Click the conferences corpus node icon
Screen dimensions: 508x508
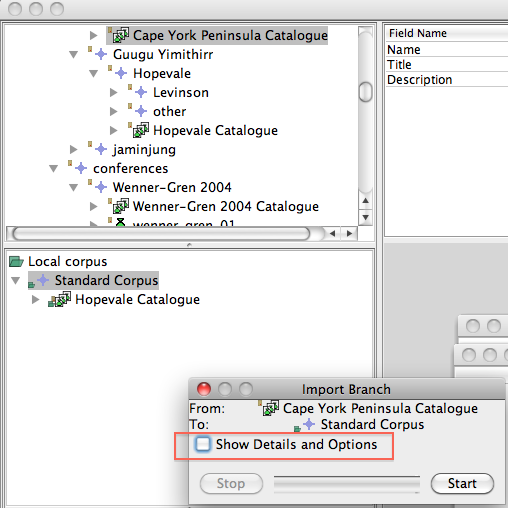[81, 168]
